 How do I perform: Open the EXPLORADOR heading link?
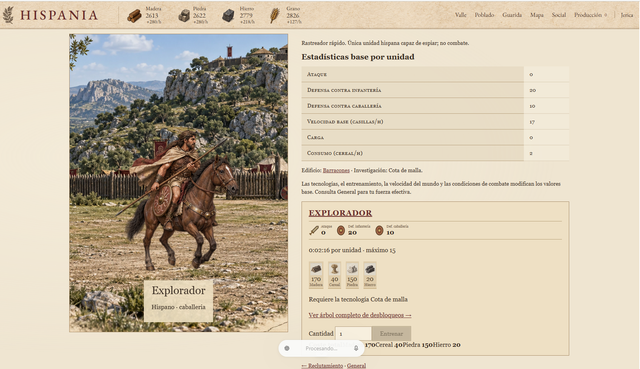point(340,213)
